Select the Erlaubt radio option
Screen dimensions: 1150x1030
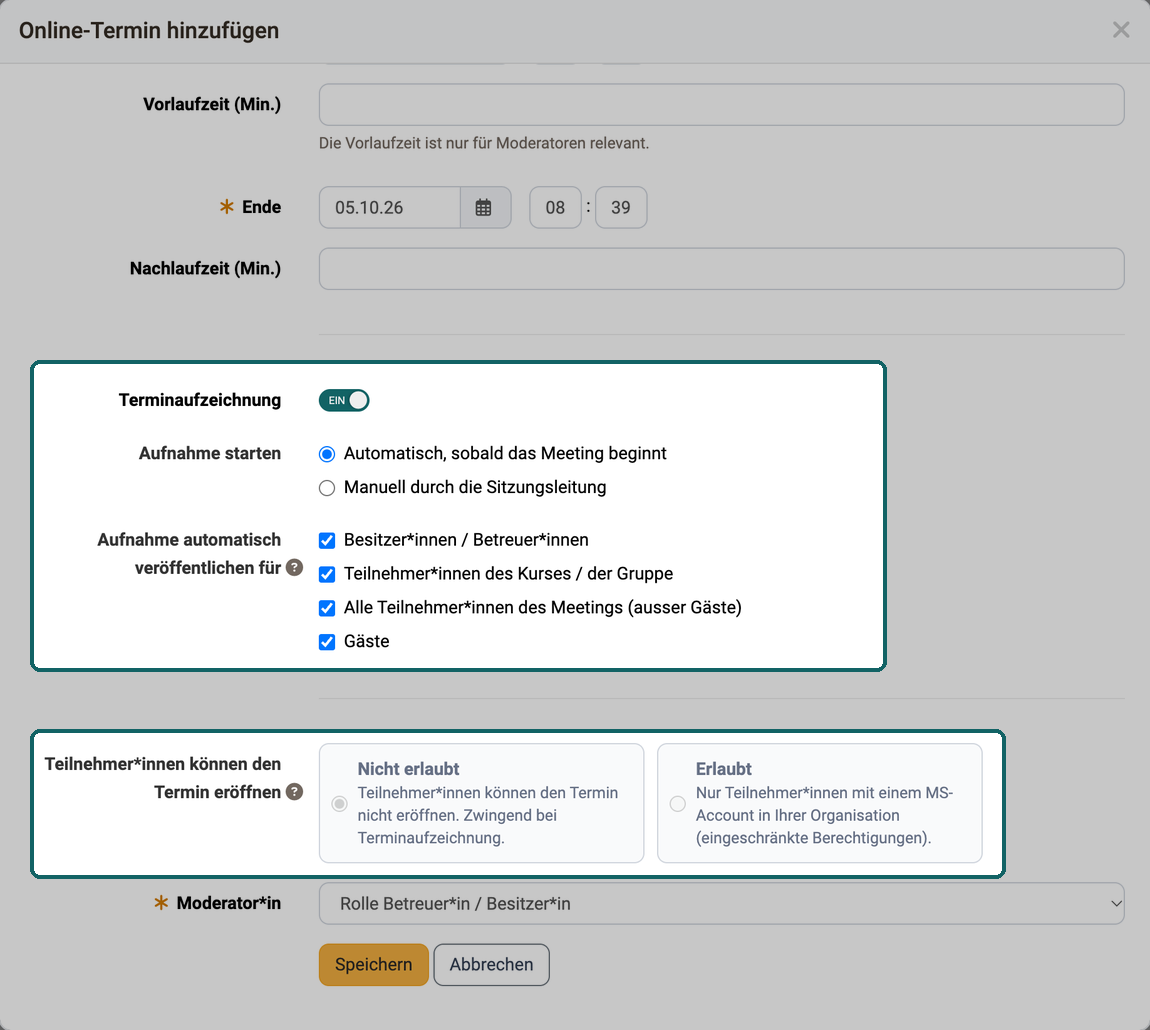coord(678,803)
